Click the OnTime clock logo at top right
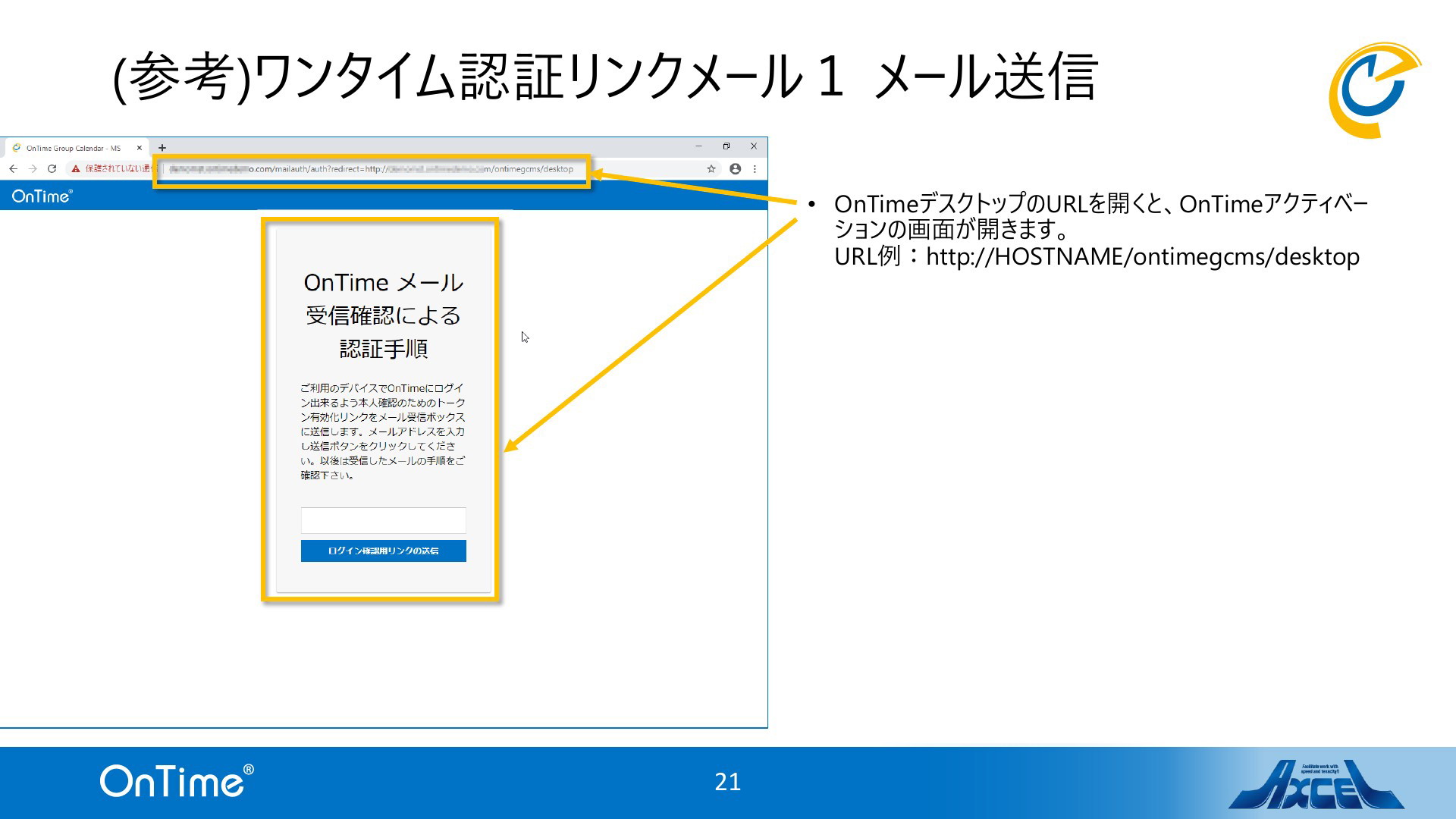Screen dimensions: 1456x819 click(x=1374, y=90)
